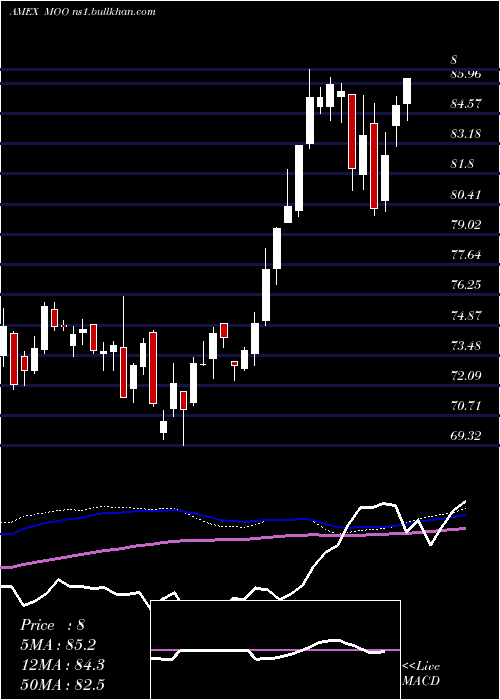Screen dimensions: 500x700
Task: Click the 81.8 price axis label
Action: click(462, 164)
